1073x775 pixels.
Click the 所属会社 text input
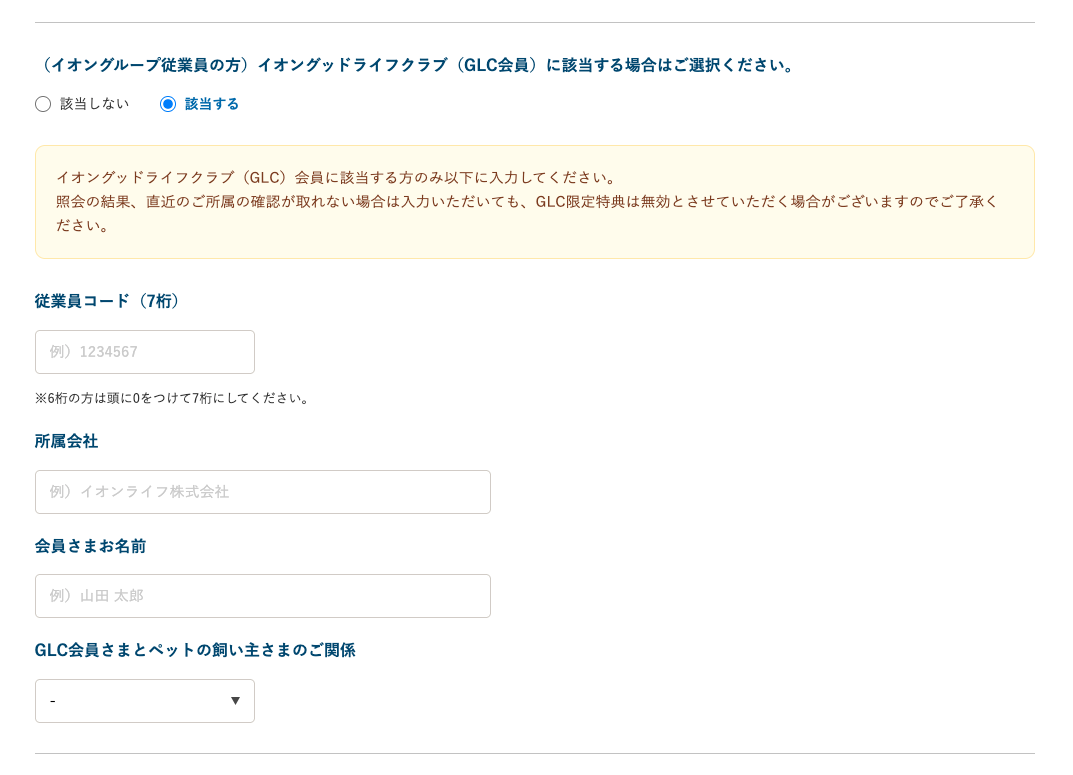coord(263,492)
